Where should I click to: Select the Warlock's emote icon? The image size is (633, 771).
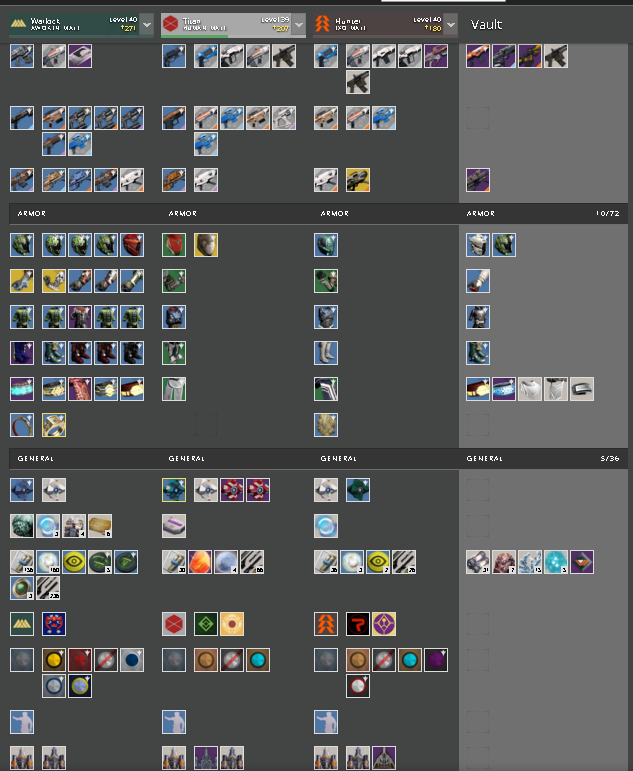click(x=22, y=722)
